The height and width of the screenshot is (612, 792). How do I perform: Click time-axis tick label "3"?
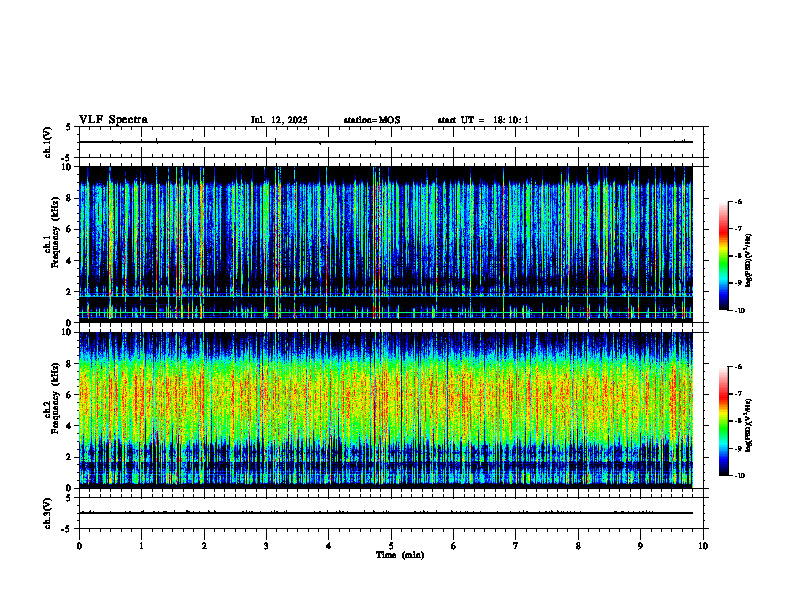pos(266,546)
